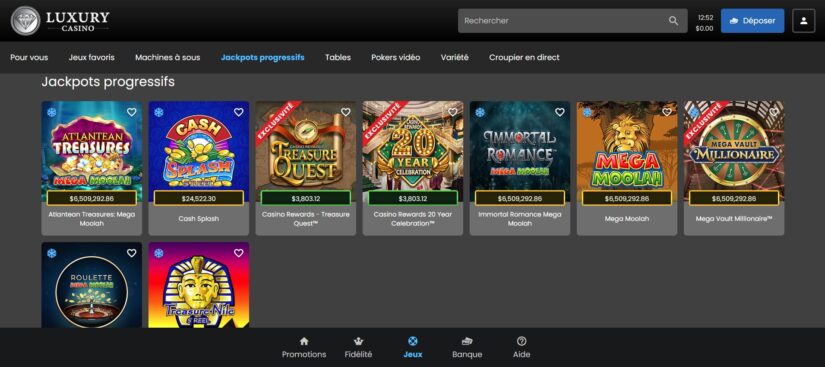Screen dimensions: 825x367
Task: Select Jackpots progressifs tab
Action: pos(263,57)
